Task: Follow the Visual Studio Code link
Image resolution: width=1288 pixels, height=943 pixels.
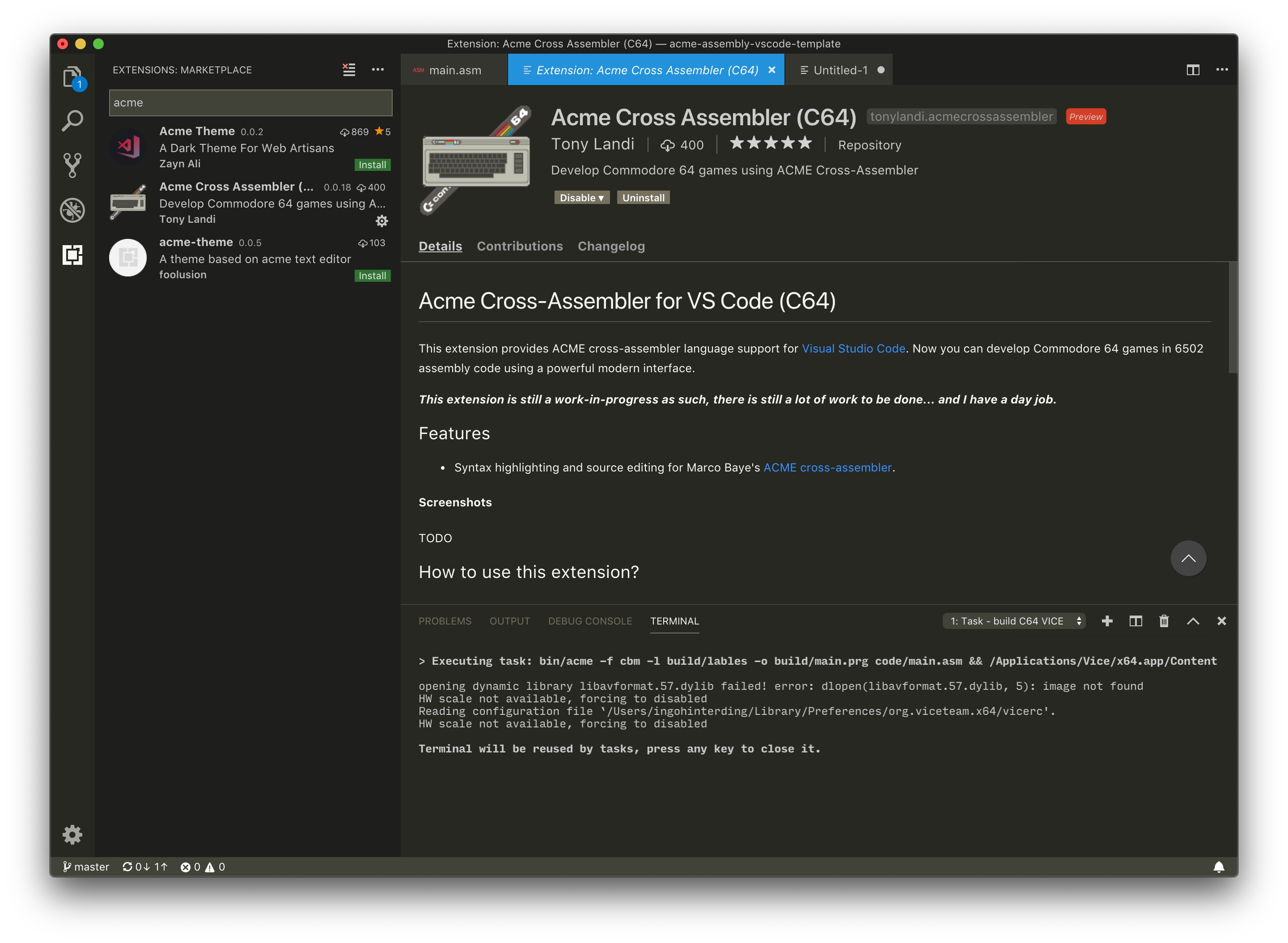Action: (854, 348)
